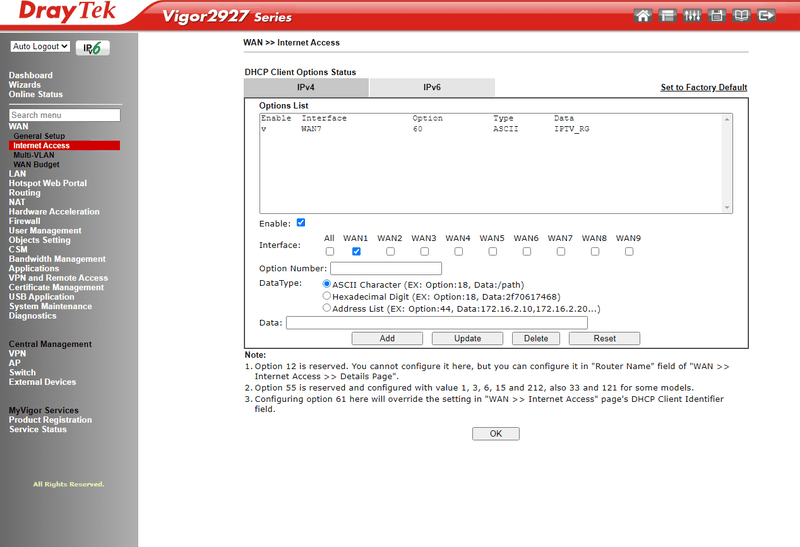Expand the Firewall menu
The image size is (800, 547).
point(24,221)
